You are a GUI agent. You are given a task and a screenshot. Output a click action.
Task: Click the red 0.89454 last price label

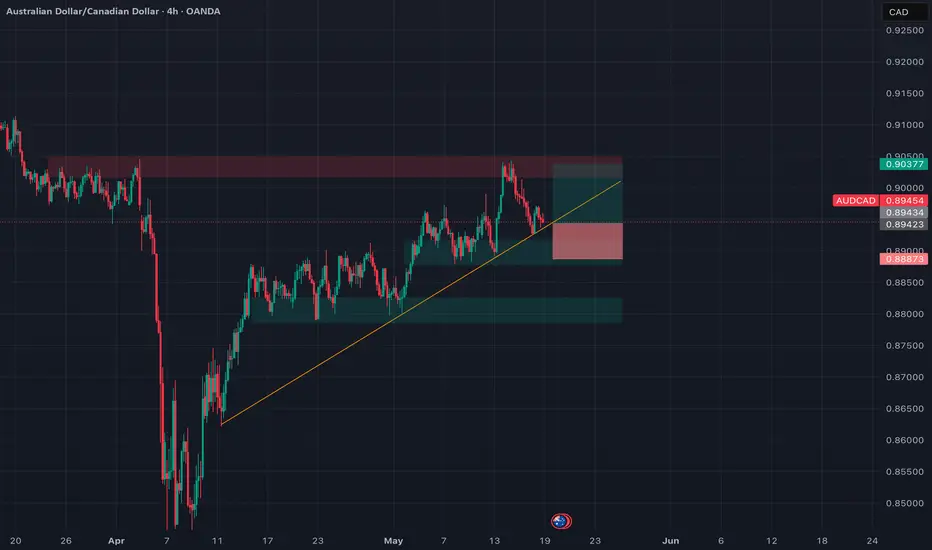tap(904, 200)
